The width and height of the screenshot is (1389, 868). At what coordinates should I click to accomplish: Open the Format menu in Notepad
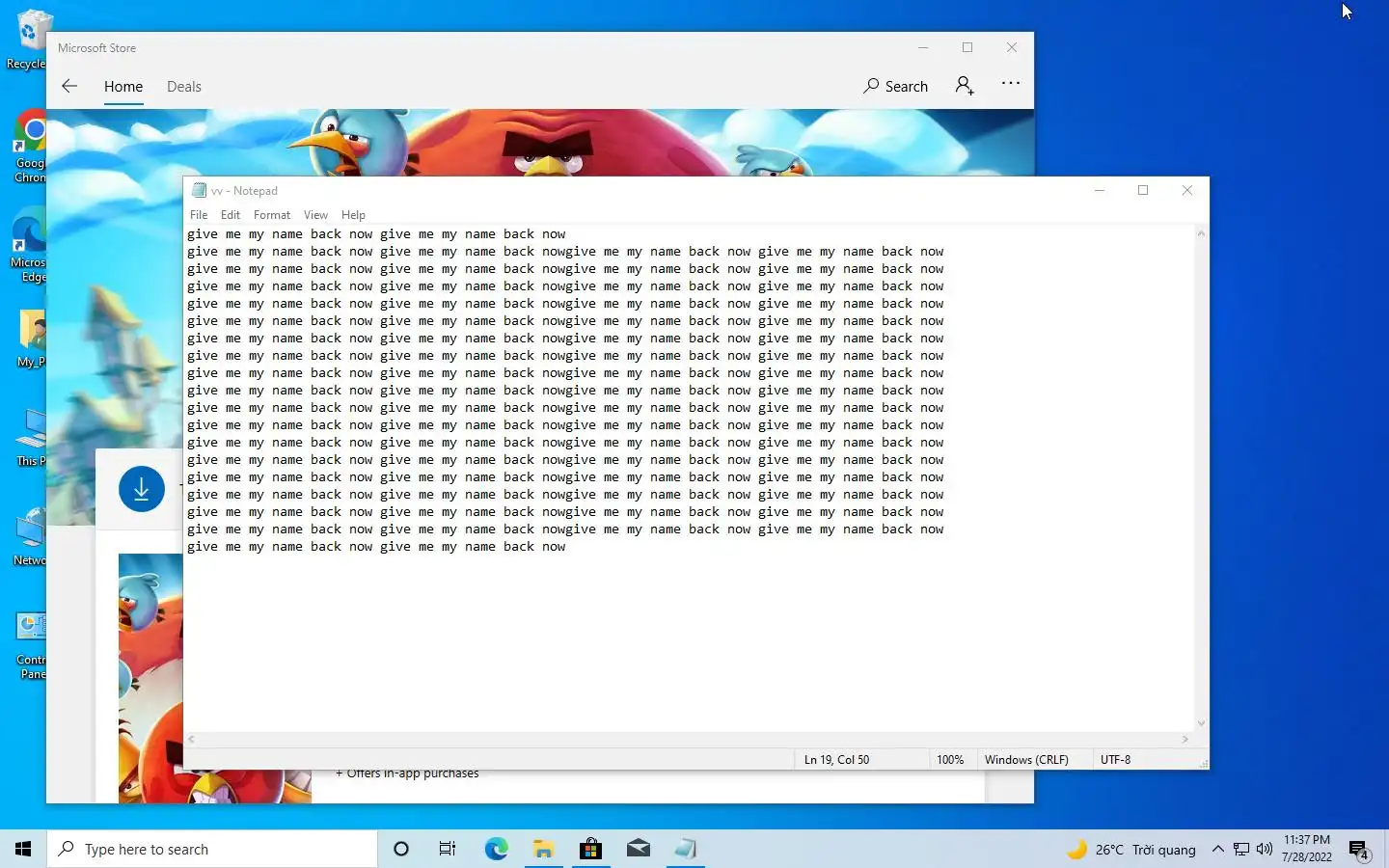[272, 215]
